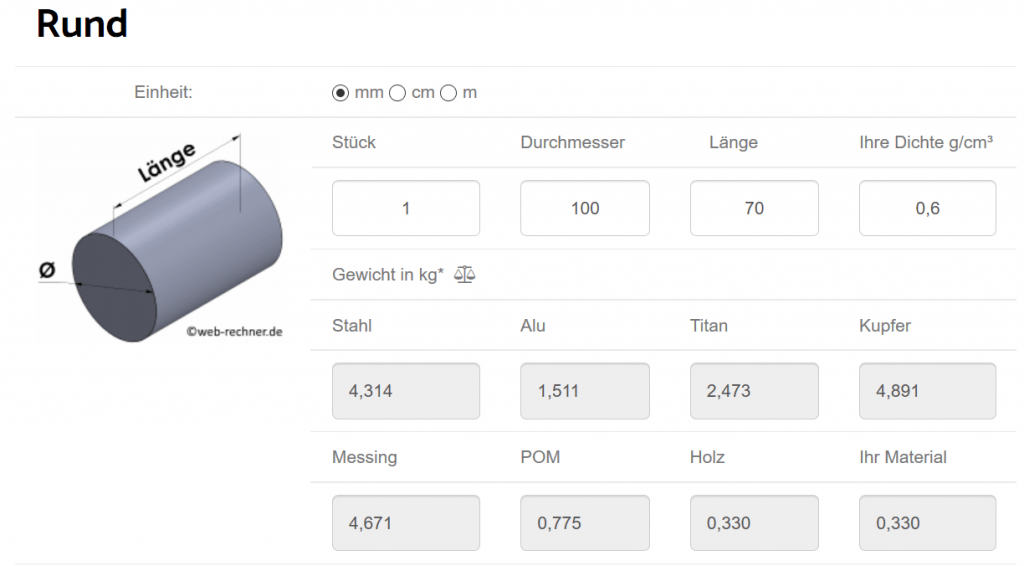Focus the Durchmesser input showing 100
The image size is (1024, 566).
point(584,208)
